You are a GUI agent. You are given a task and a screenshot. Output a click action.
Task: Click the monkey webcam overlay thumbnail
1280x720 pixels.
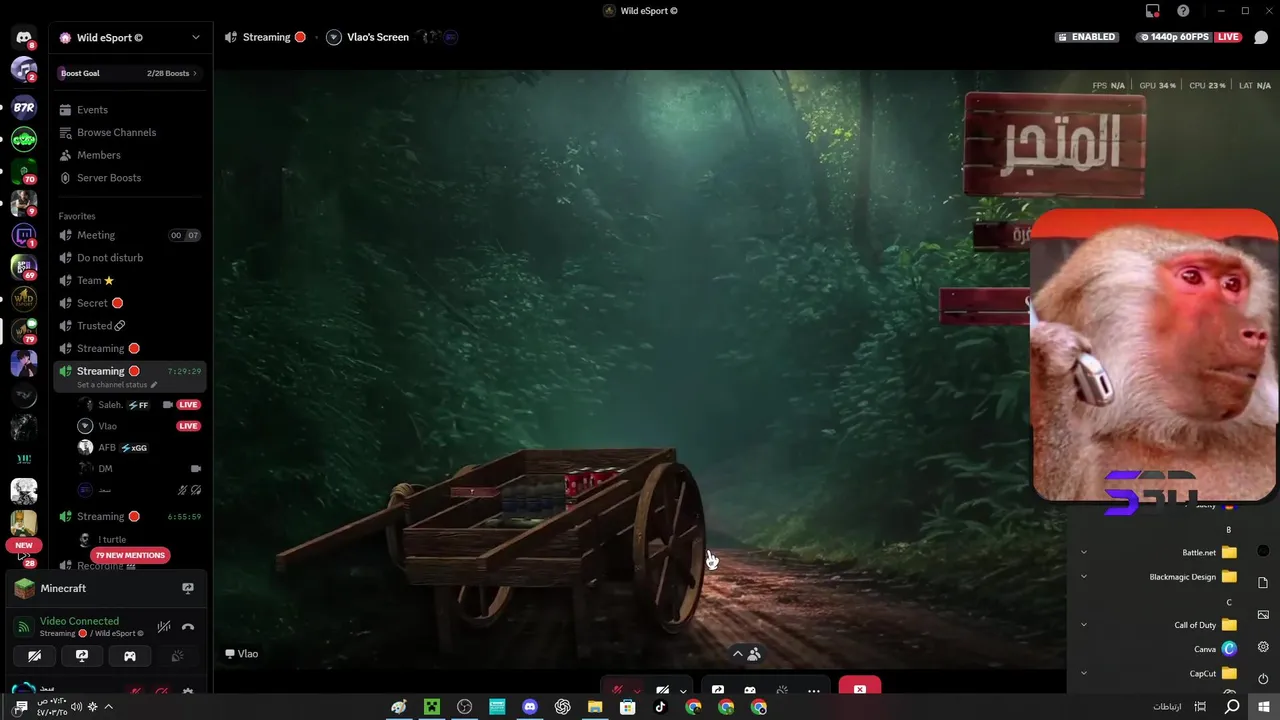[x=1154, y=354]
